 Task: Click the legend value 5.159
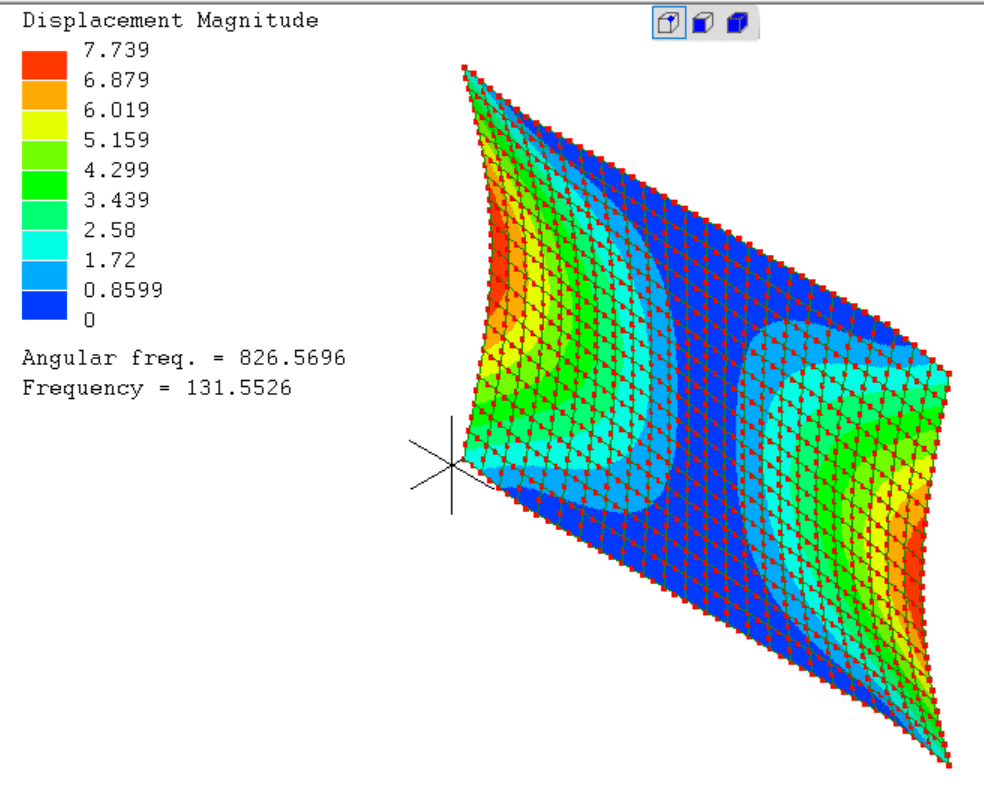pos(117,139)
